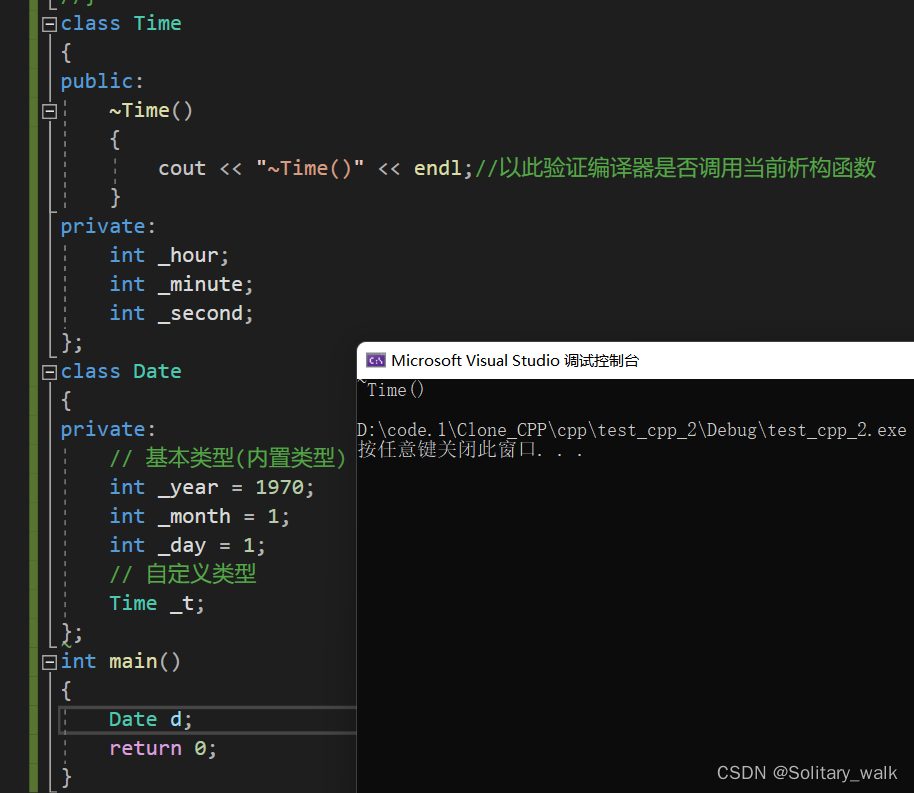Collapse the class Time block
The width and height of the screenshot is (914, 793).
(x=50, y=24)
